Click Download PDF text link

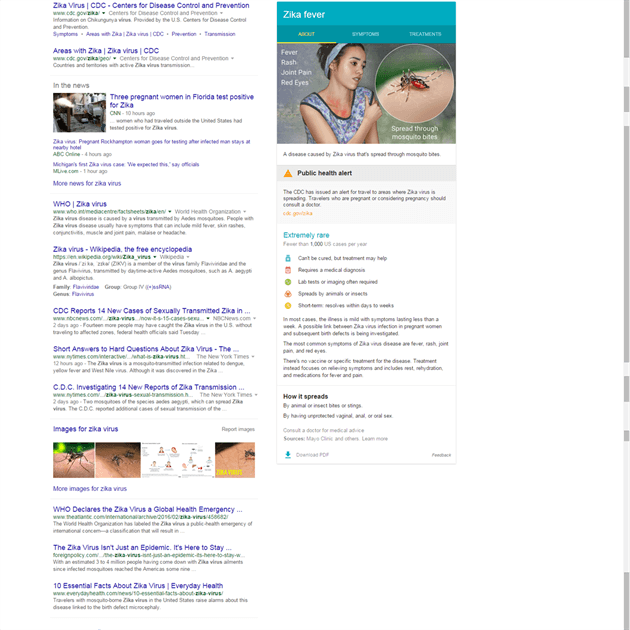pyautogui.click(x=312, y=455)
